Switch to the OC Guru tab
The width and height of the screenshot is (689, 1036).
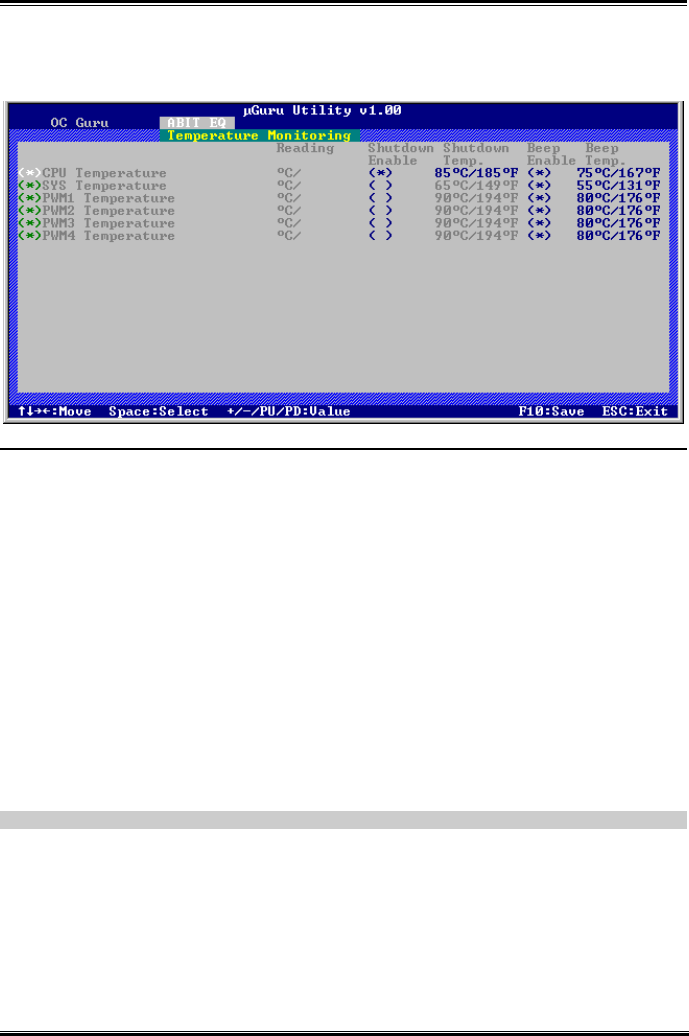coord(79,123)
